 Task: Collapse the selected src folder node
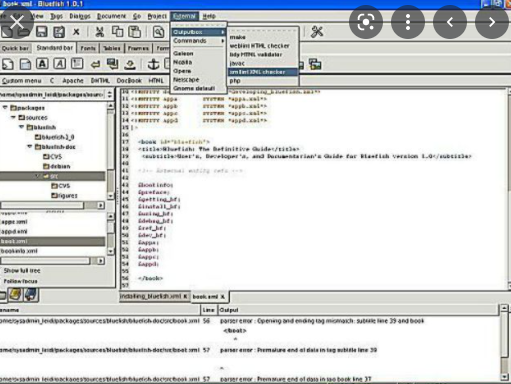click(x=38, y=176)
